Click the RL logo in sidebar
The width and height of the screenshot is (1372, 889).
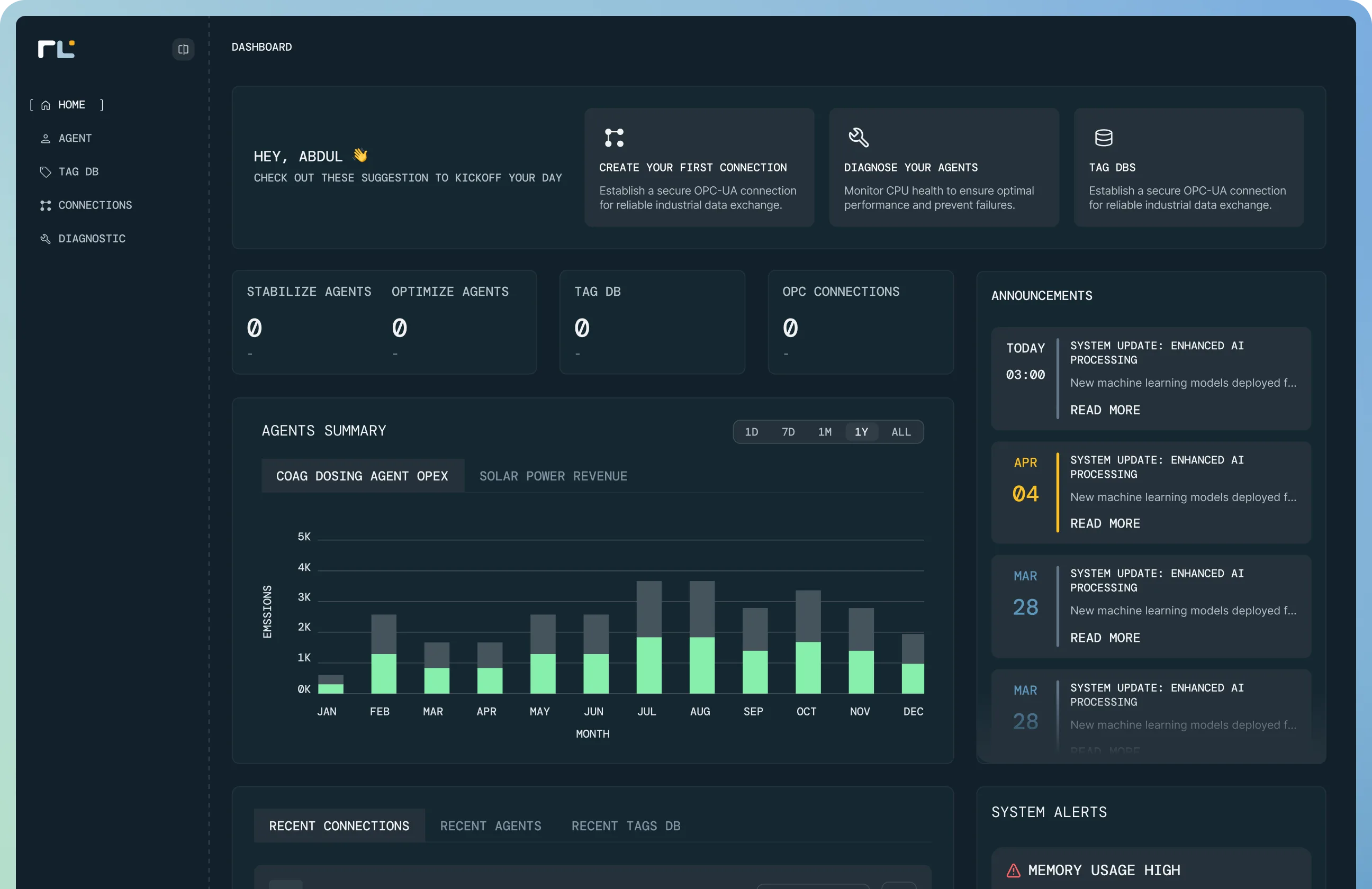pos(56,49)
